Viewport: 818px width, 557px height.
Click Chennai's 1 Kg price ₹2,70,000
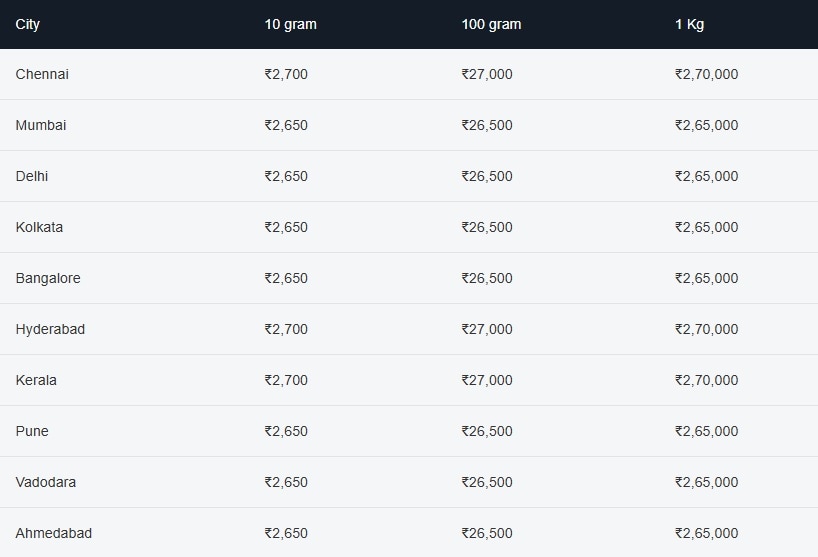pyautogui.click(x=707, y=74)
